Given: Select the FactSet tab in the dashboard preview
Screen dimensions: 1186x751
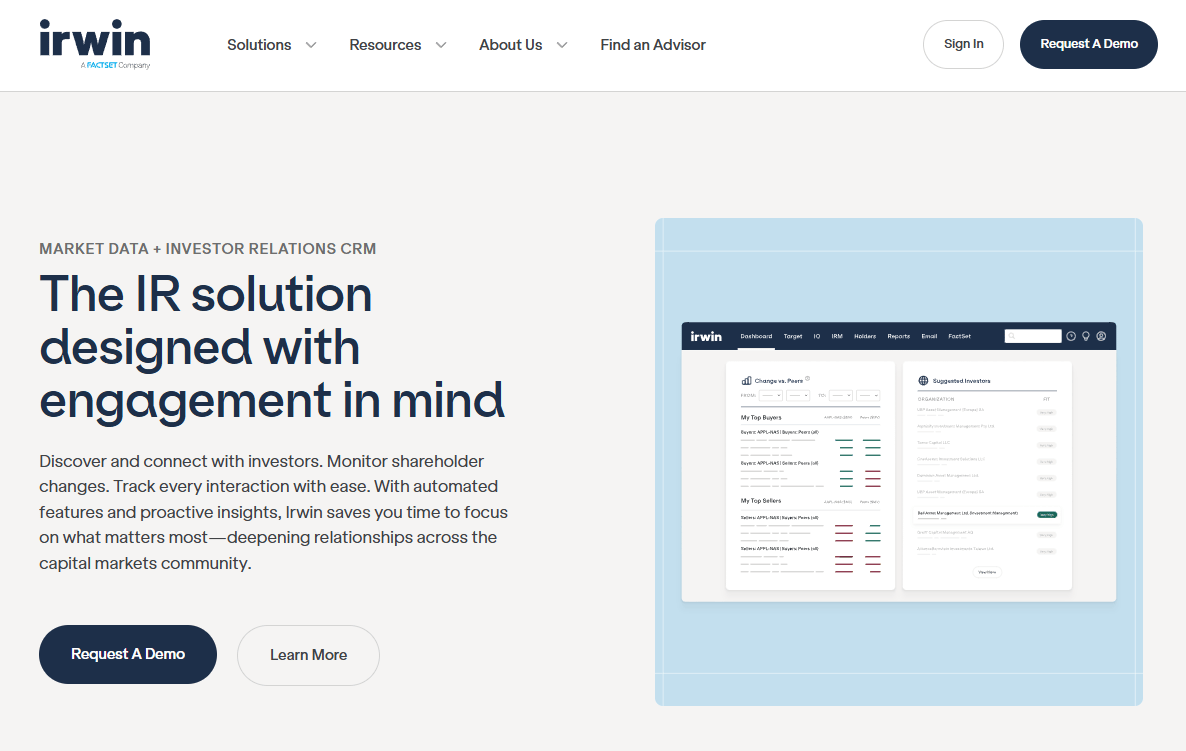Looking at the screenshot, I should (x=959, y=337).
